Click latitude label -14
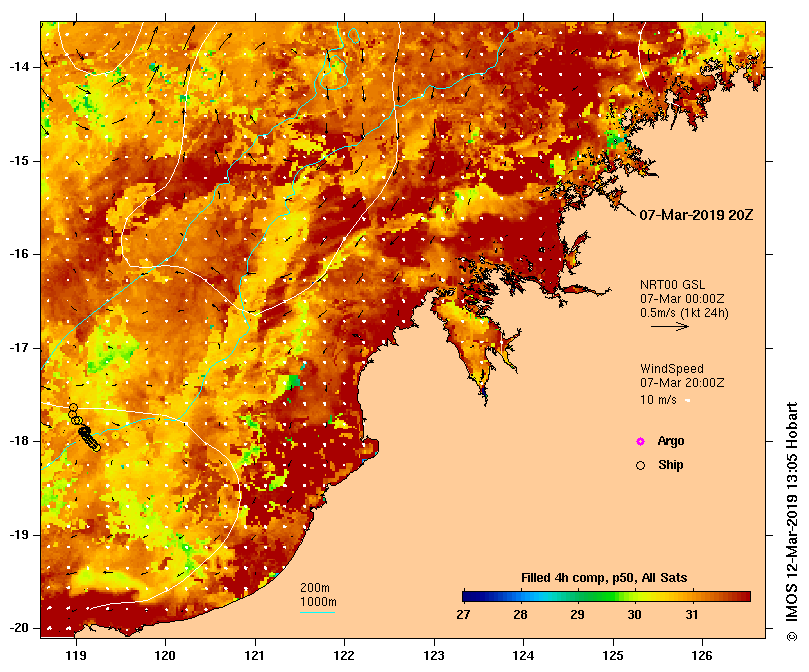This screenshot has width=809, height=672. click(x=19, y=67)
